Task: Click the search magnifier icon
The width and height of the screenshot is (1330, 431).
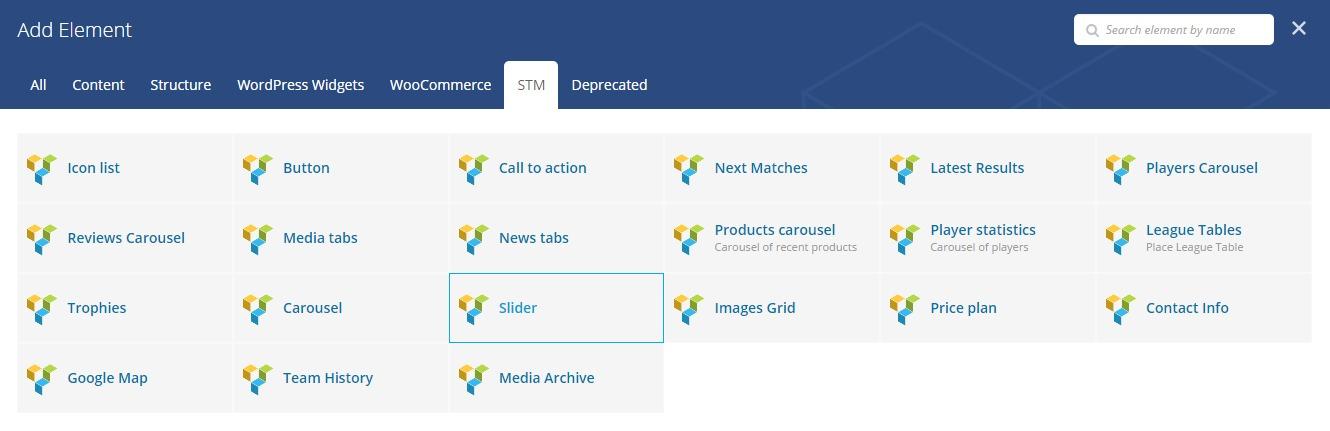Action: pos(1092,30)
